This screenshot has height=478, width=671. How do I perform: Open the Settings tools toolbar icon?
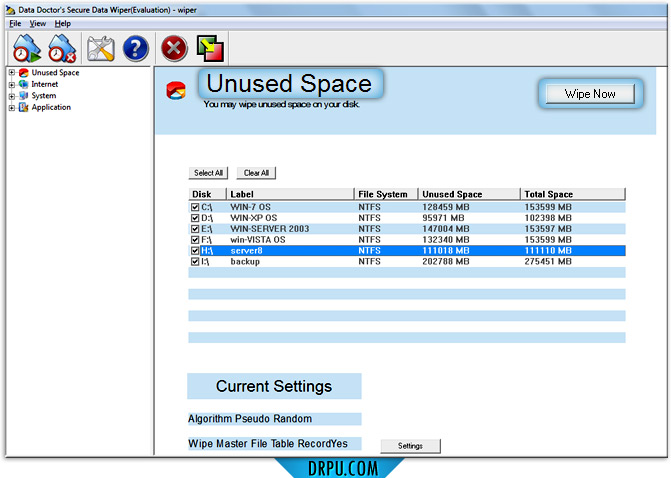pos(101,48)
